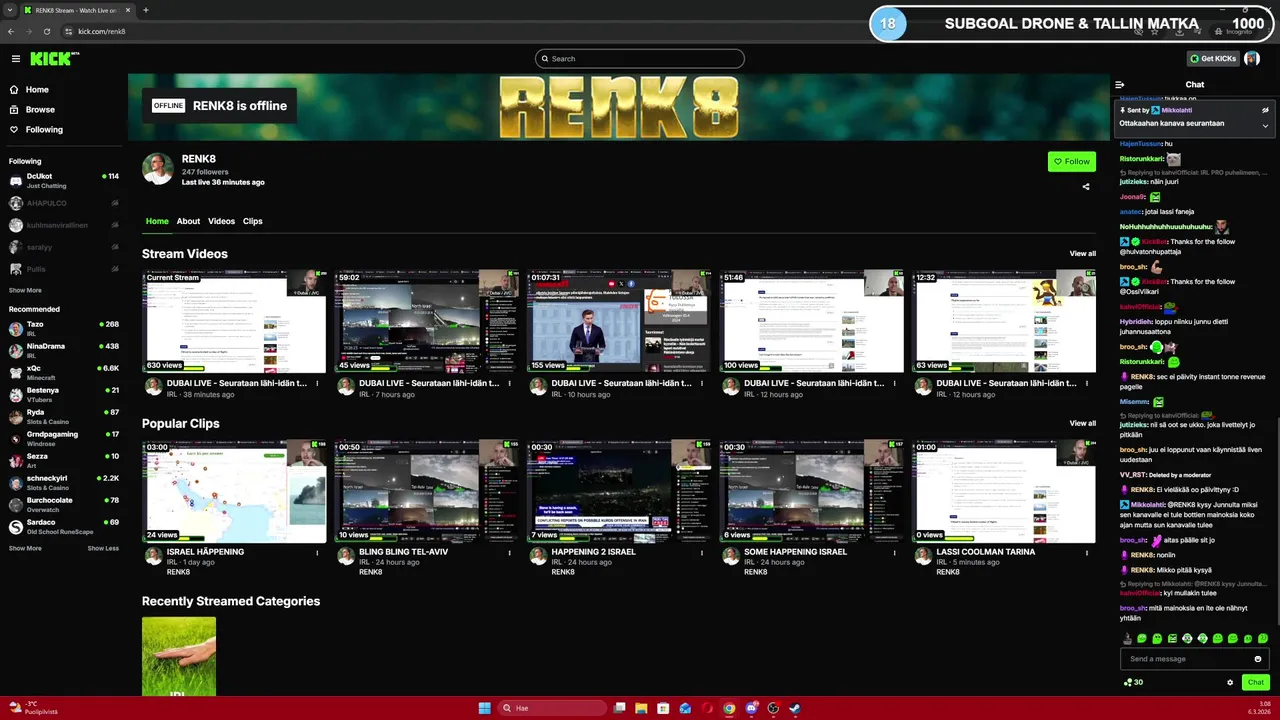This screenshot has height=720, width=1280.
Task: Send message with Chat button
Action: coord(1255,683)
